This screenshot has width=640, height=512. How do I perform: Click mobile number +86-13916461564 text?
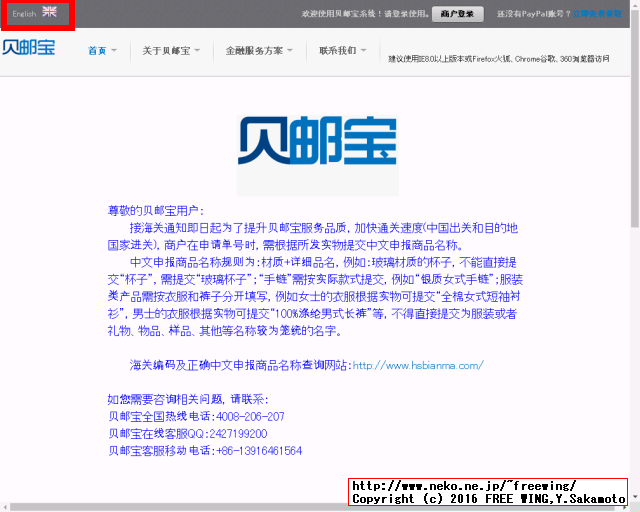click(259, 451)
